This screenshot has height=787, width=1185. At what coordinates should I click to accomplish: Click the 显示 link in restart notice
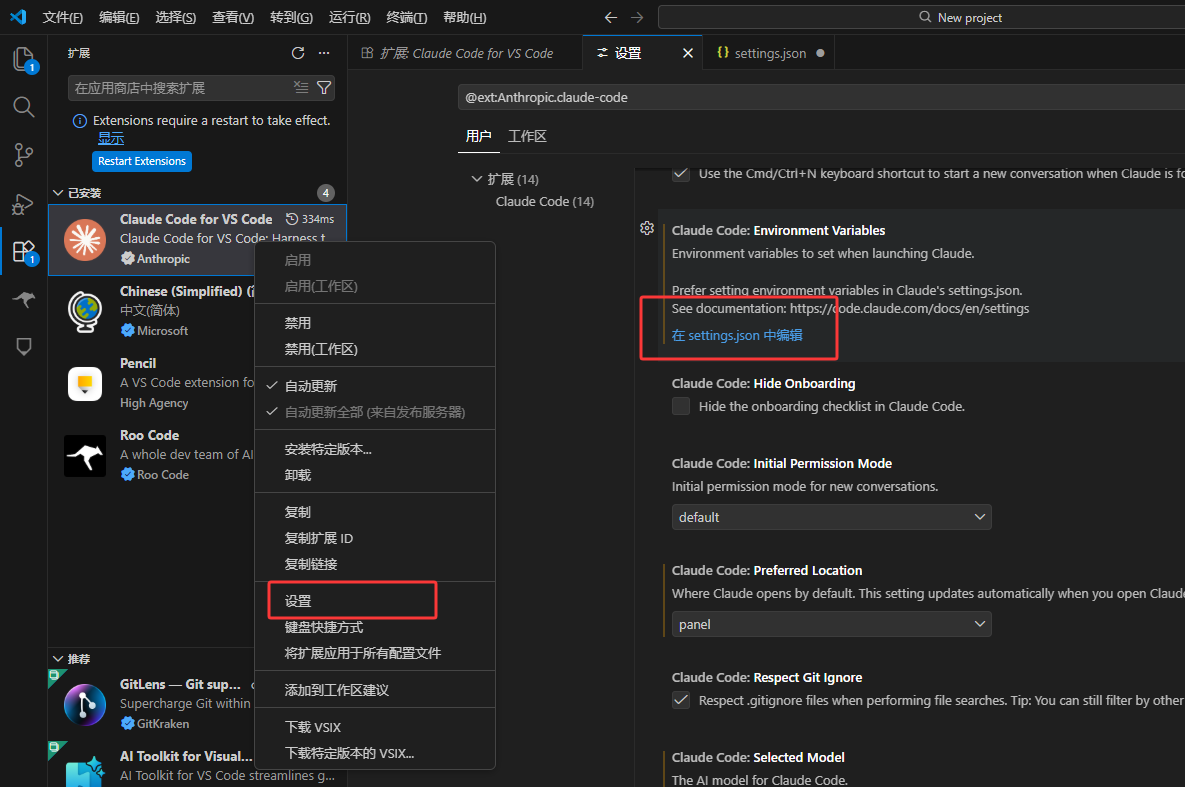tap(110, 138)
